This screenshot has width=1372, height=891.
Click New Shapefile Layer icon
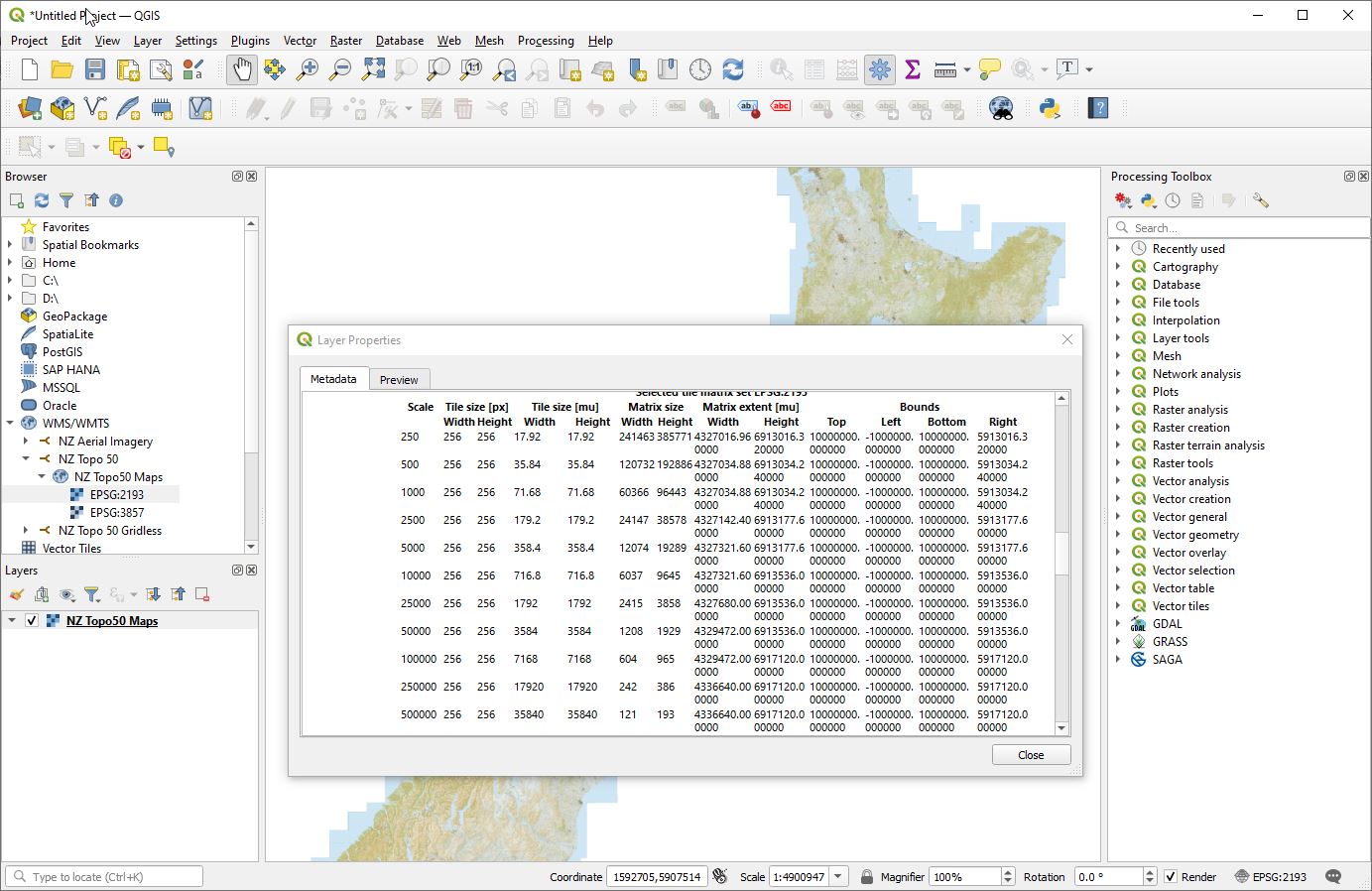pyautogui.click(x=95, y=108)
